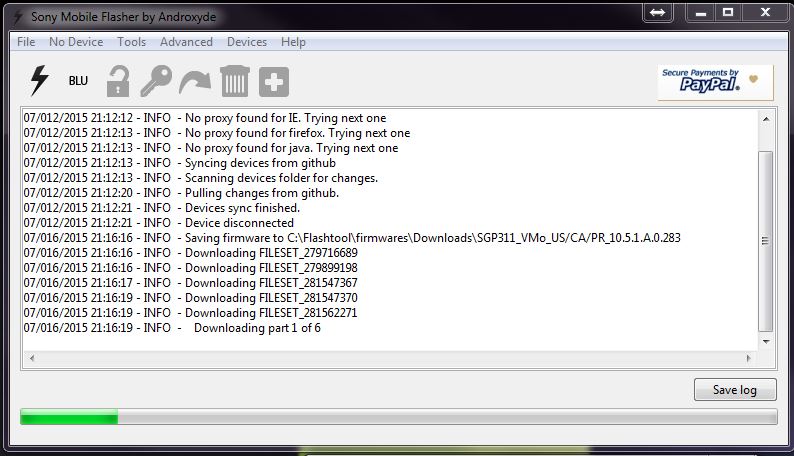Image resolution: width=794 pixels, height=456 pixels.
Task: Click the log vertical scrollbar up arrow
Action: [x=766, y=119]
